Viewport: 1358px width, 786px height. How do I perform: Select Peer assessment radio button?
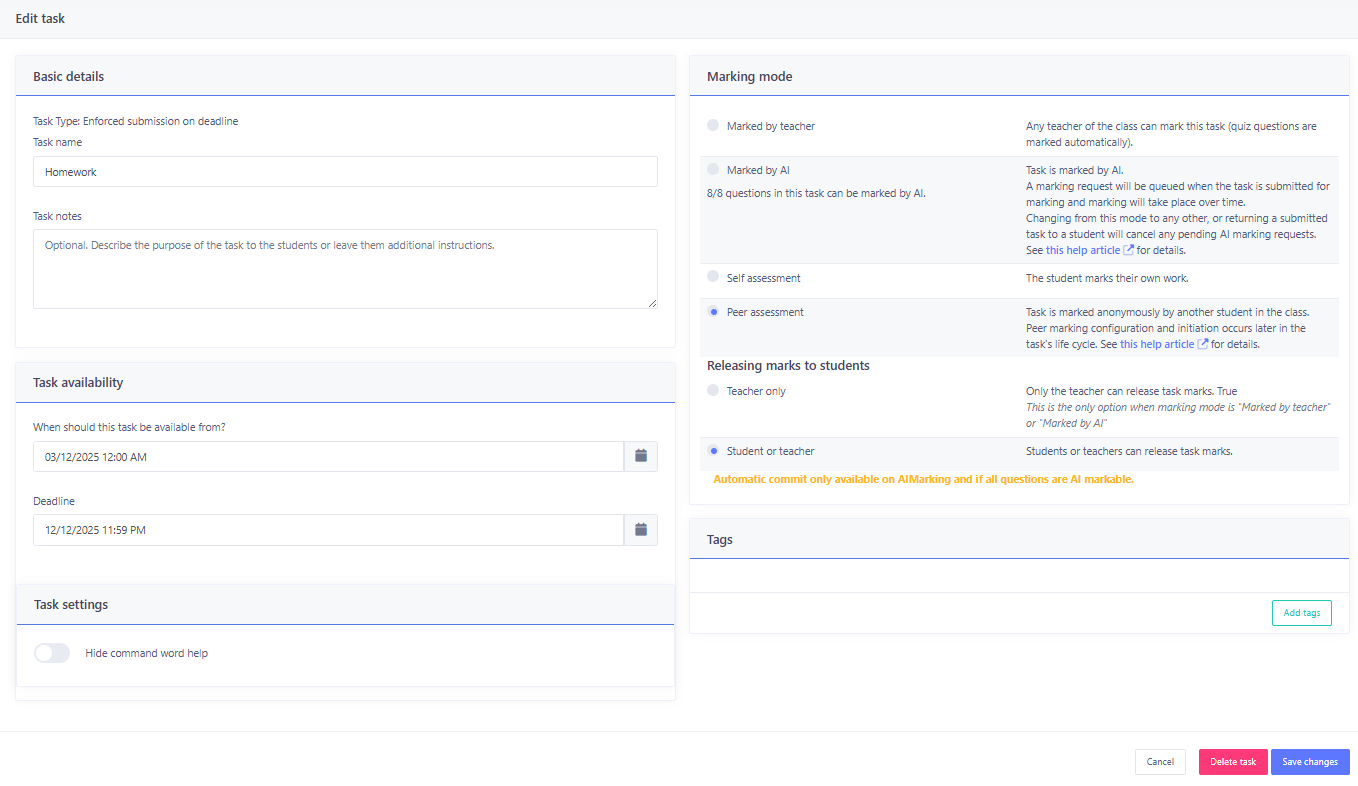point(713,312)
